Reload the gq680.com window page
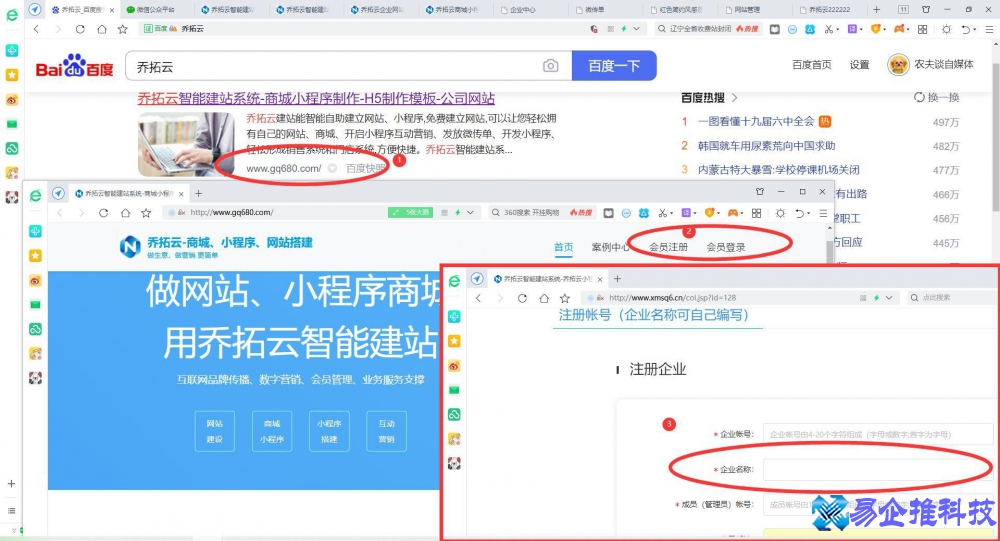This screenshot has height=541, width=1000. tap(103, 212)
